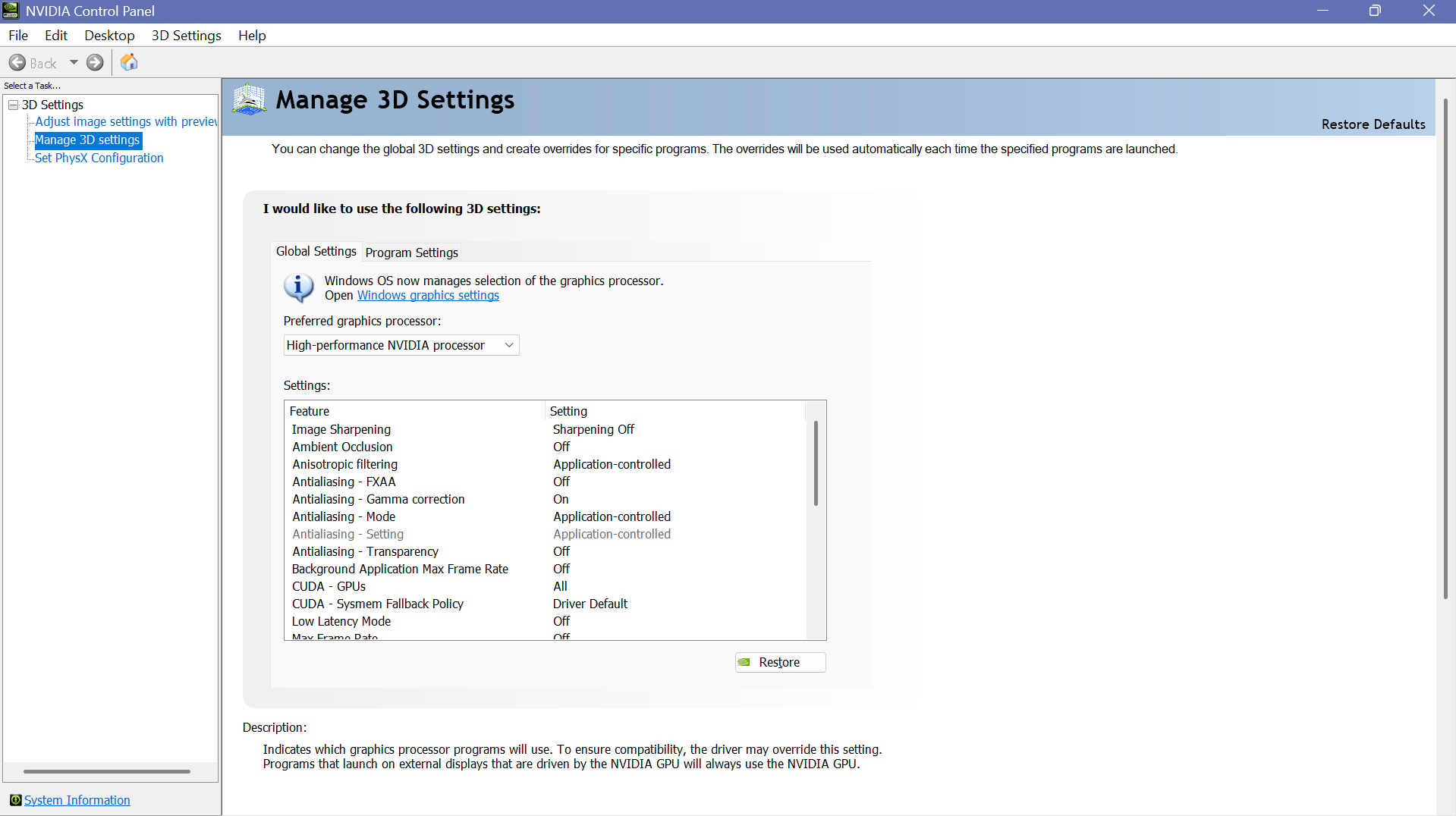Open the 3D Settings menu
Screen dimensions: 1456x816
click(187, 36)
